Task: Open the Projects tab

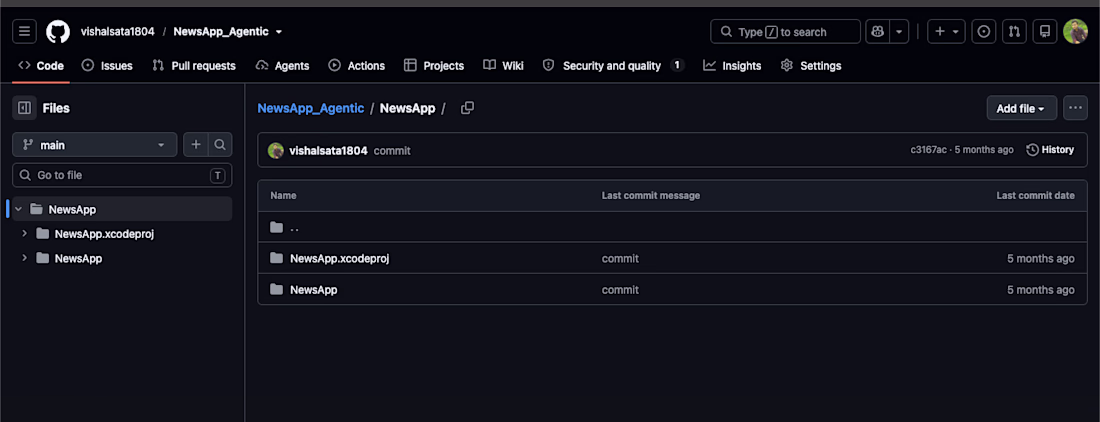Action: tap(434, 66)
